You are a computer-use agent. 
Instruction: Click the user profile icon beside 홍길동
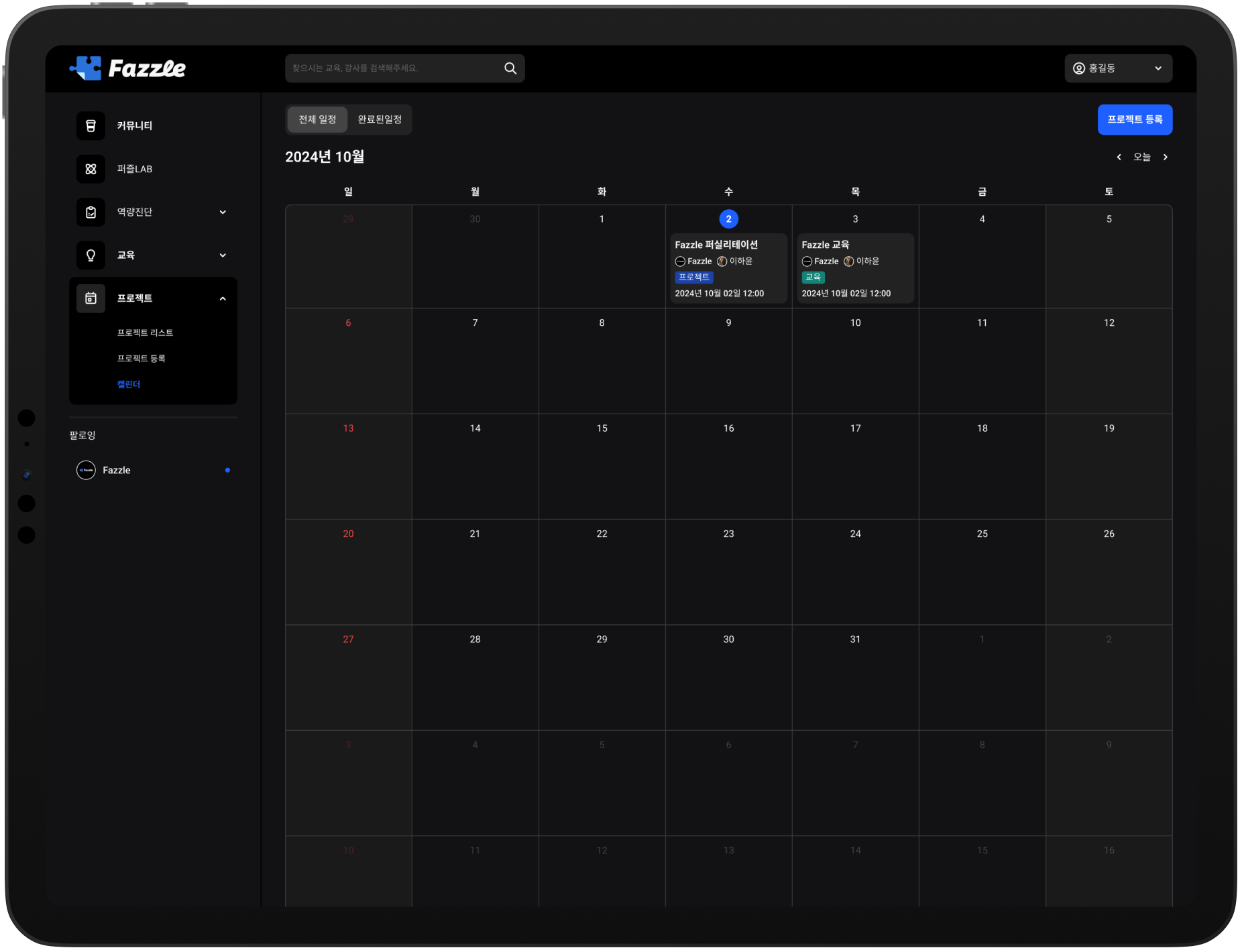[1079, 68]
